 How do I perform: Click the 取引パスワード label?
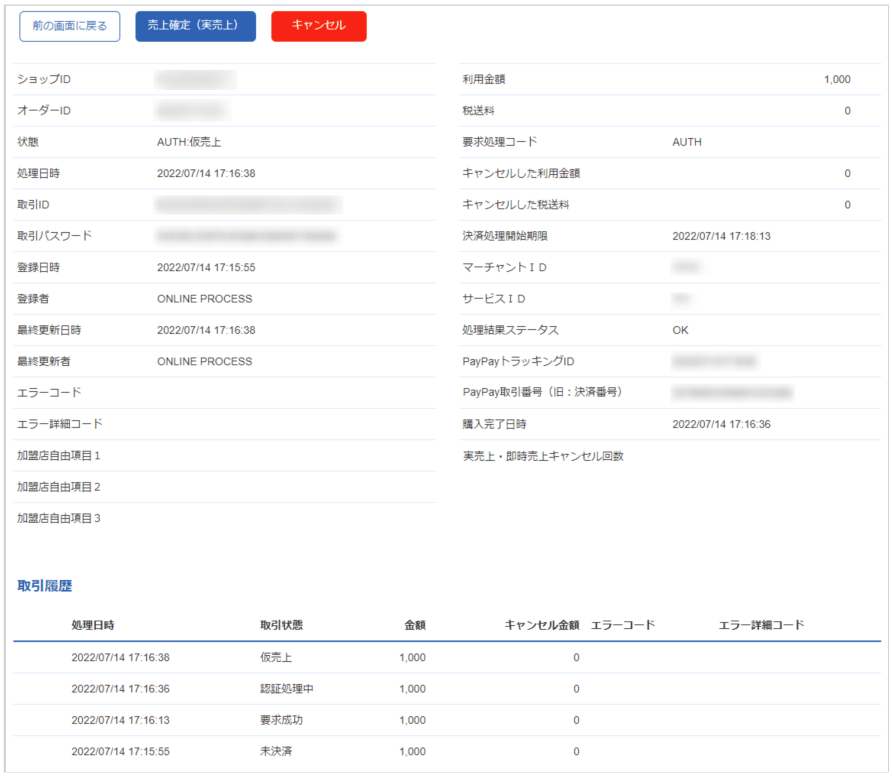pos(54,236)
